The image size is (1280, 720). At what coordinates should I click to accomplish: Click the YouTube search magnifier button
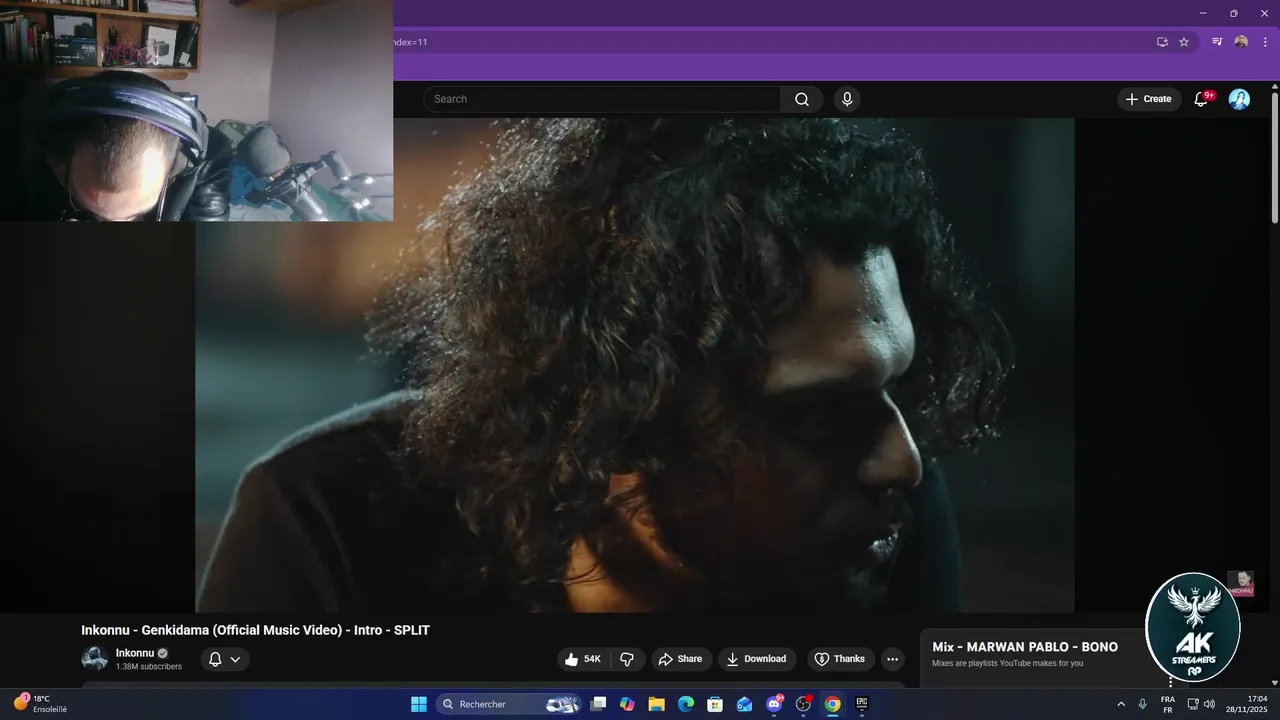coord(802,99)
